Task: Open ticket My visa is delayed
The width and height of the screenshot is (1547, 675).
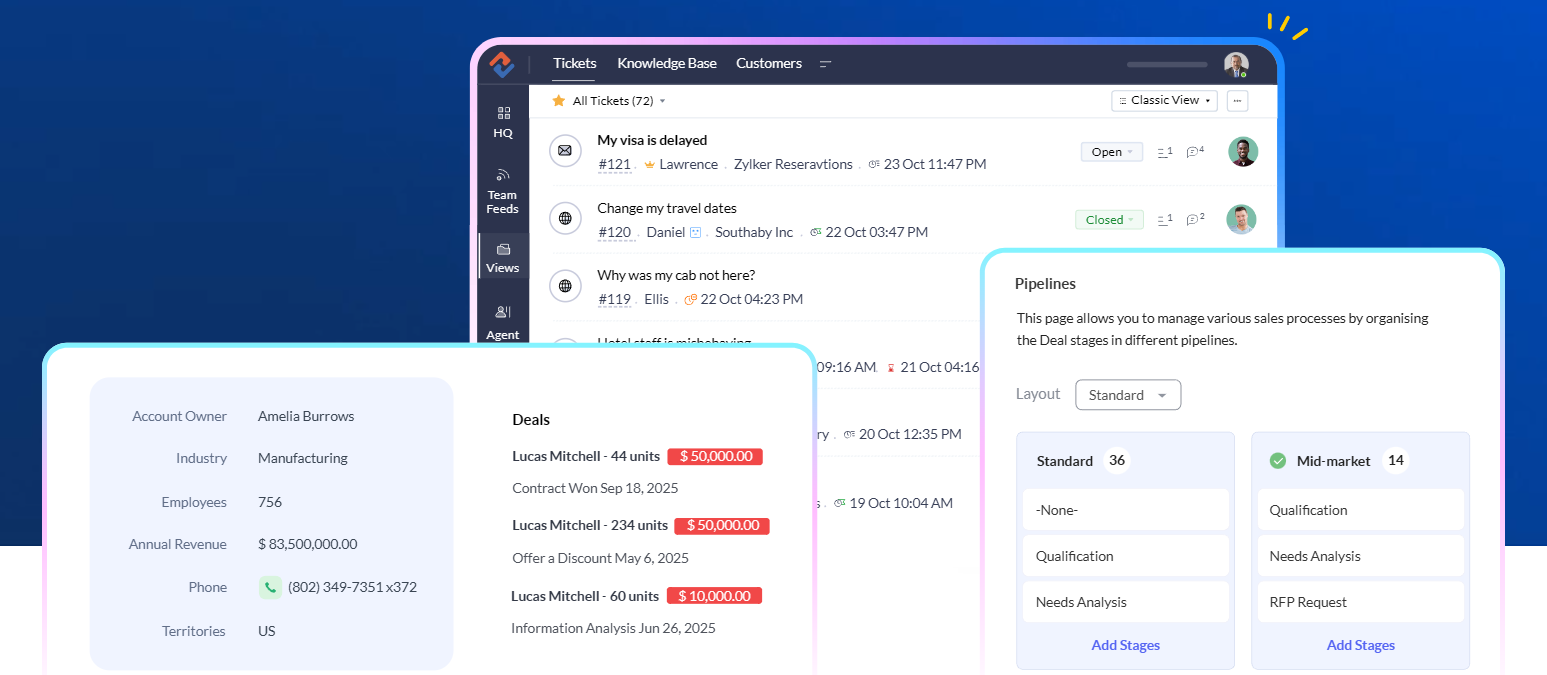Action: point(652,140)
